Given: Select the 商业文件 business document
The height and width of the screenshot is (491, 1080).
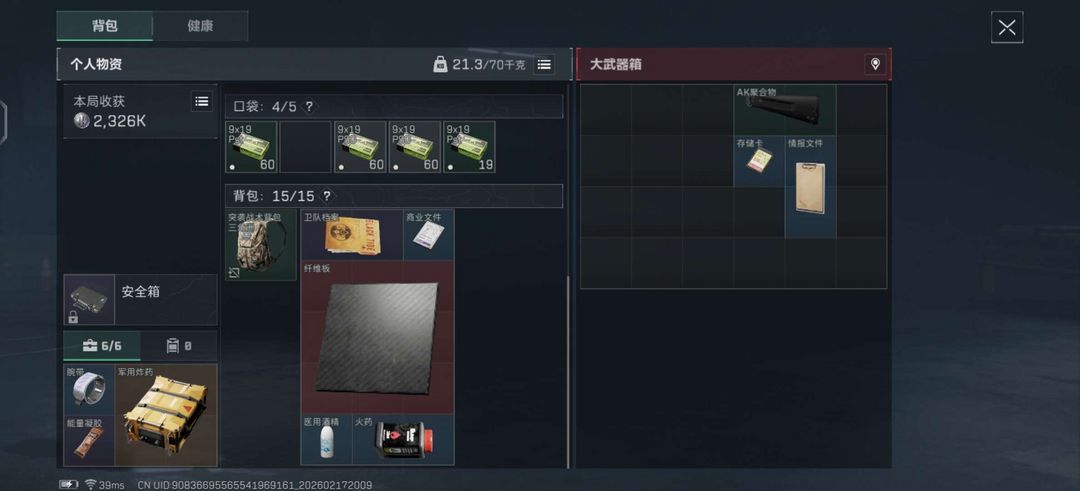Looking at the screenshot, I should [428, 234].
